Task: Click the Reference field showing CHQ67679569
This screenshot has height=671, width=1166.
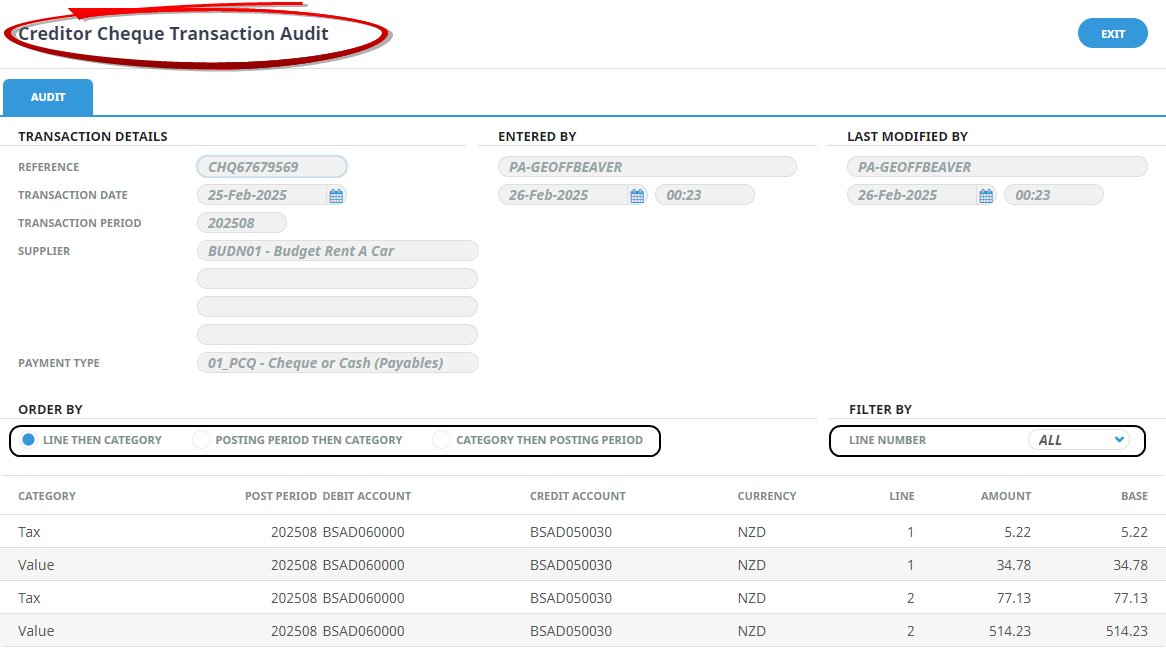Action: point(272,166)
